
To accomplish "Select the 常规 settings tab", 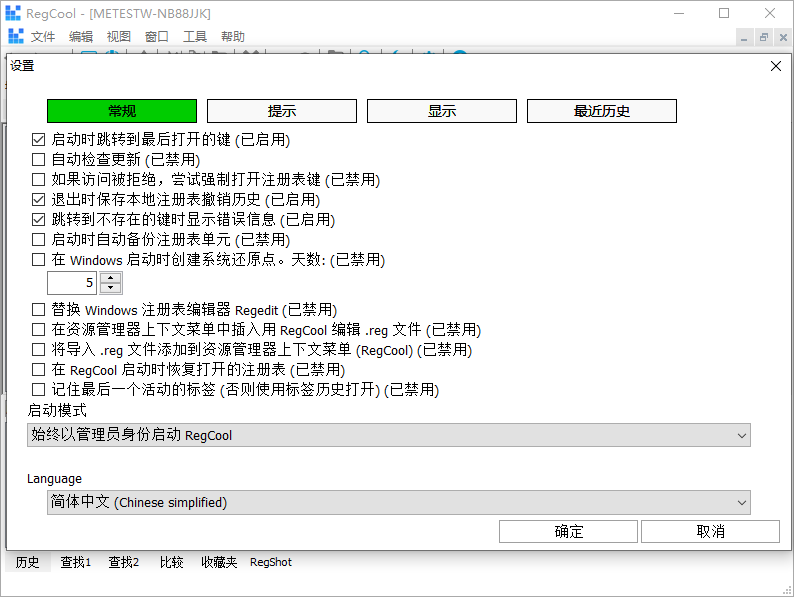I will coord(122,111).
